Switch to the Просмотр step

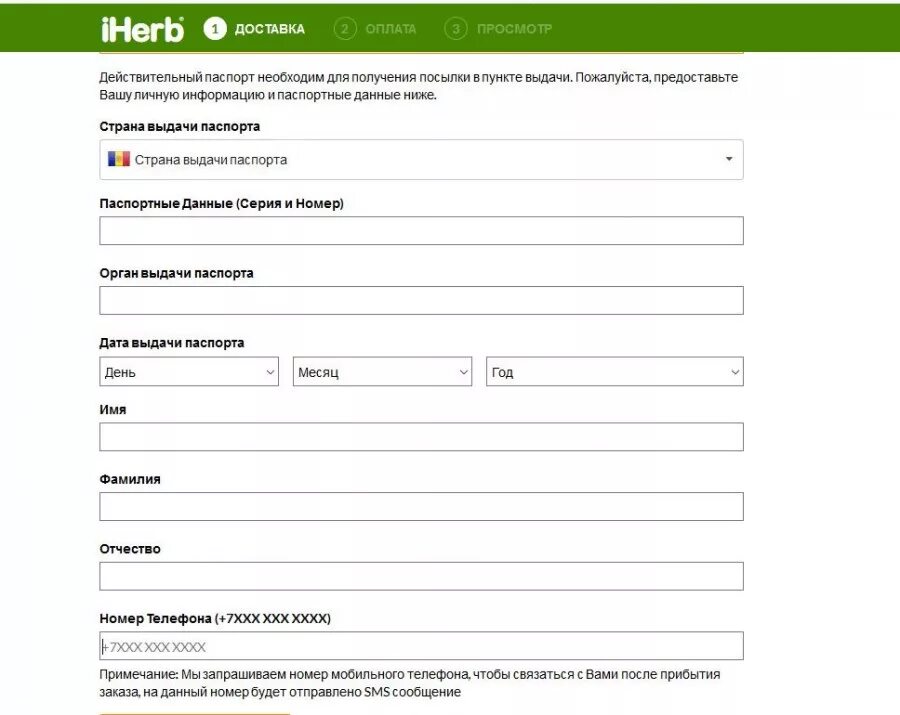coord(514,29)
